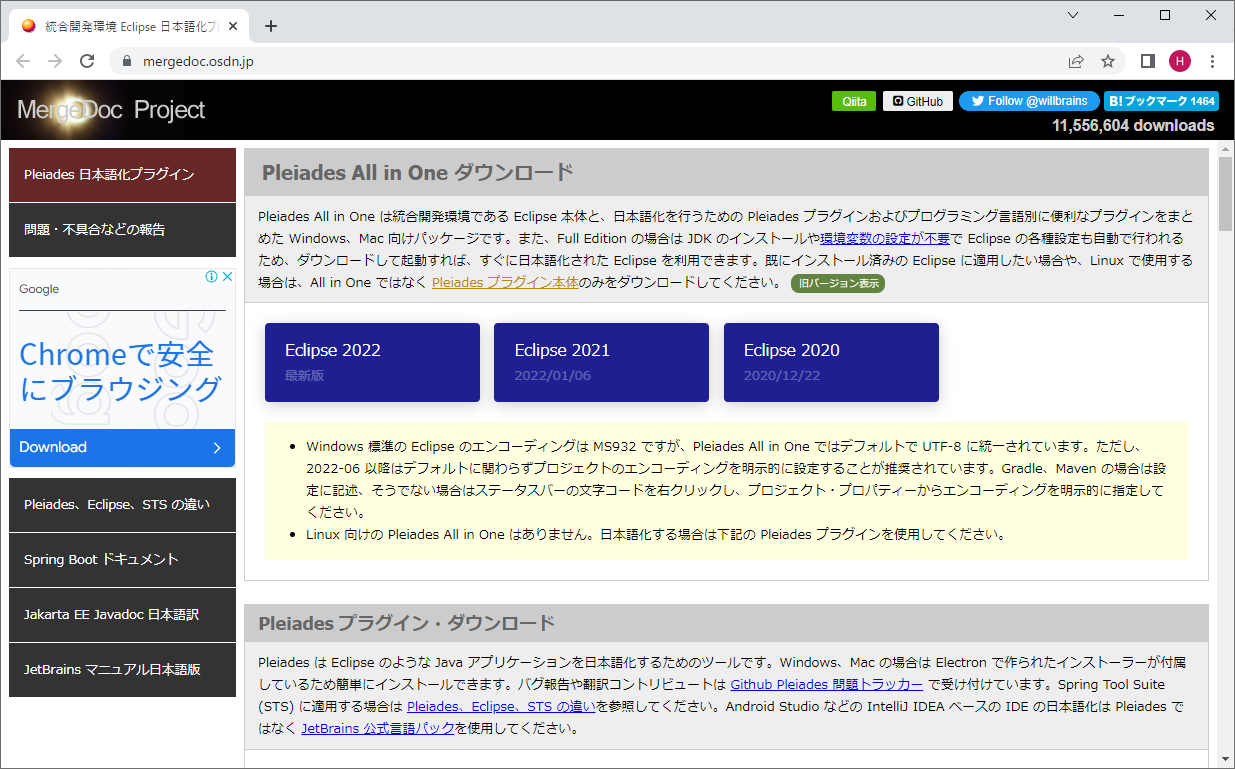The image size is (1235, 769).
Task: Open the Eclipse 2021 download tile
Action: [601, 362]
